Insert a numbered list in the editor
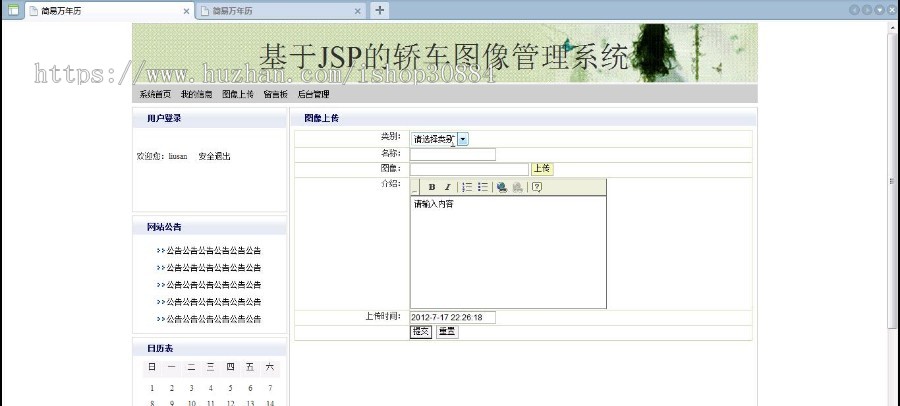The height and width of the screenshot is (406, 900). tap(467, 187)
